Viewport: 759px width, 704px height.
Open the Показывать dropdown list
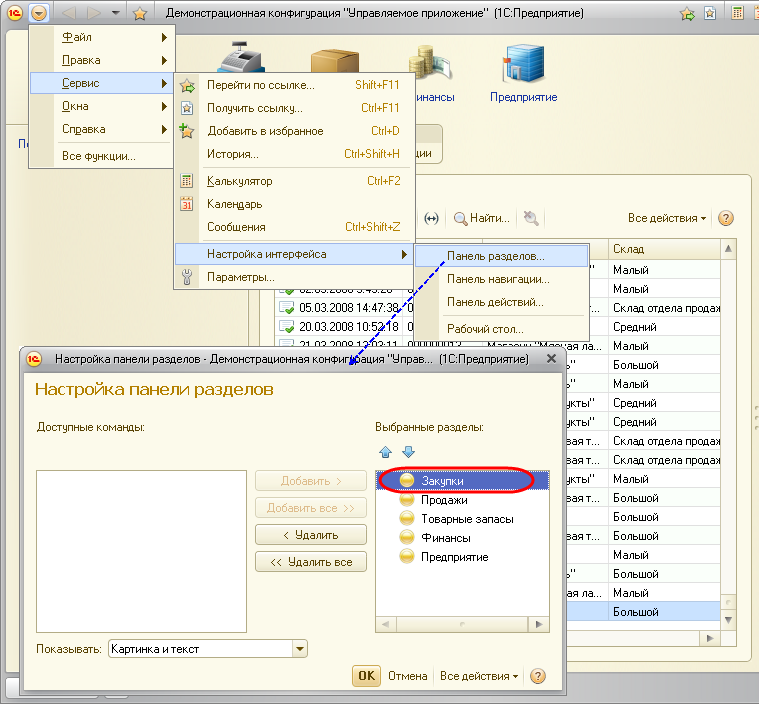pos(300,649)
